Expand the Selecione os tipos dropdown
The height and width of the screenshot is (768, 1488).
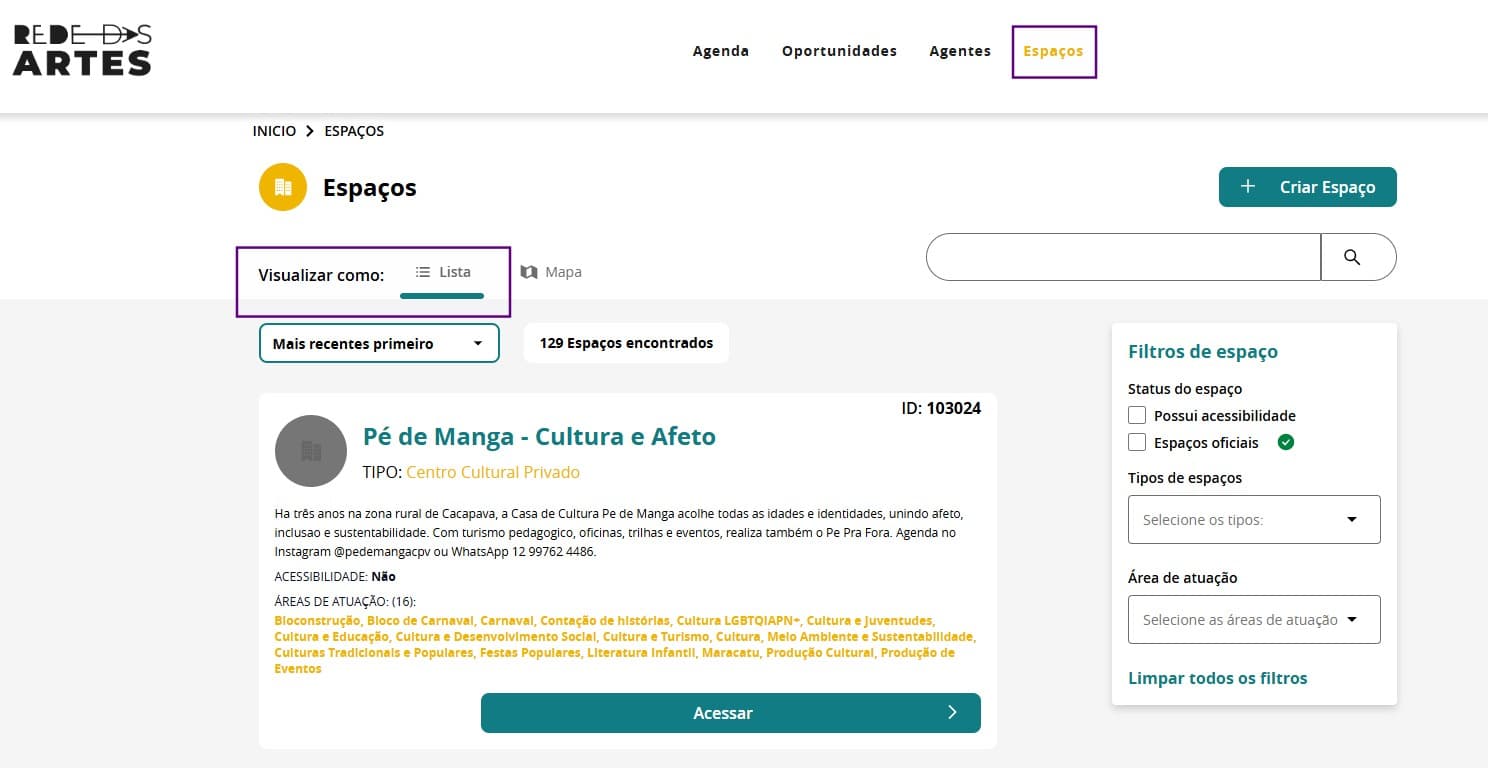point(1253,520)
